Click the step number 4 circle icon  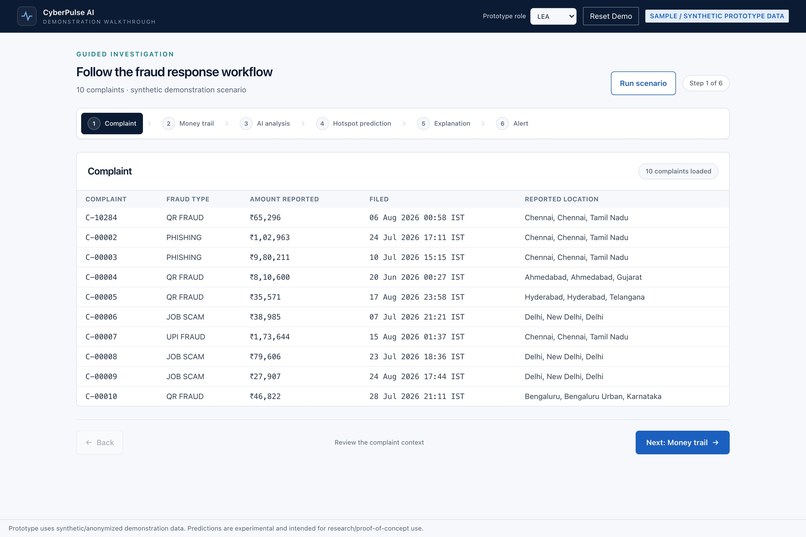322,123
